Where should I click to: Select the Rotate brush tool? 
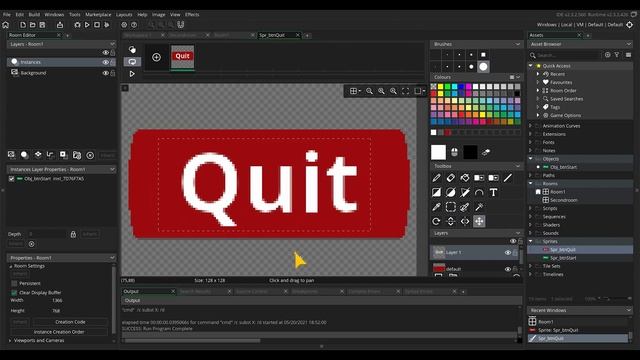[436, 221]
